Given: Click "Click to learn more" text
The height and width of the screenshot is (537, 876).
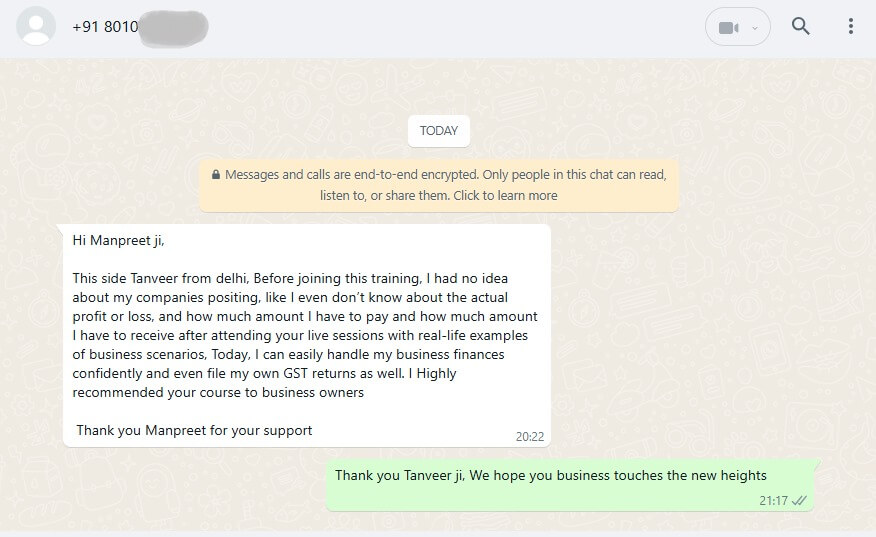Looking at the screenshot, I should click(x=505, y=196).
